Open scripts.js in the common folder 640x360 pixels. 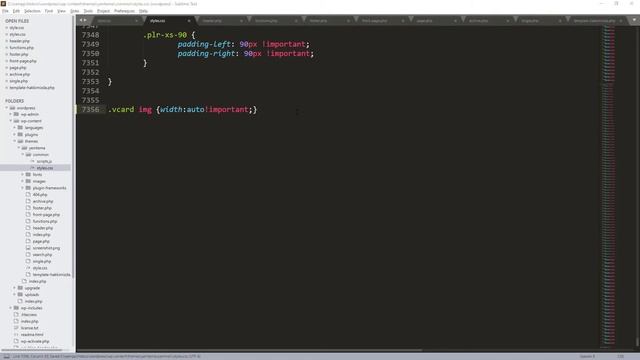44,161
